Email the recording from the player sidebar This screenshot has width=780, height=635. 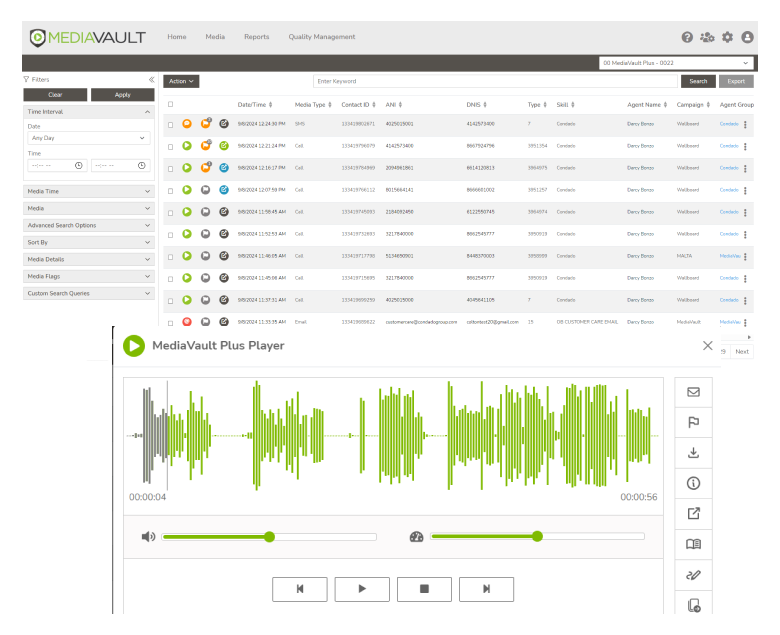tap(693, 392)
